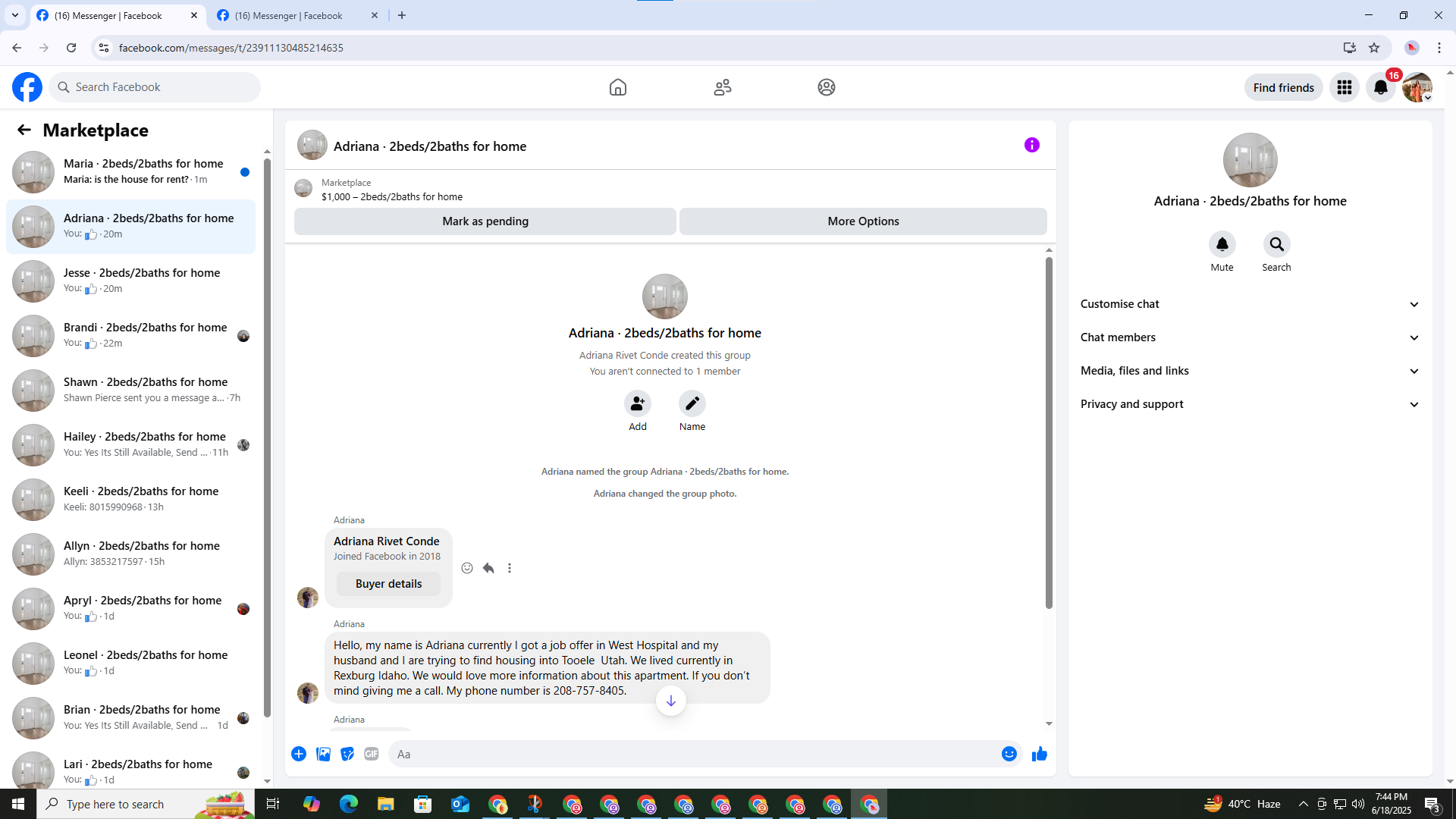The width and height of the screenshot is (1456, 819).
Task: Reload the browser page
Action: (71, 48)
